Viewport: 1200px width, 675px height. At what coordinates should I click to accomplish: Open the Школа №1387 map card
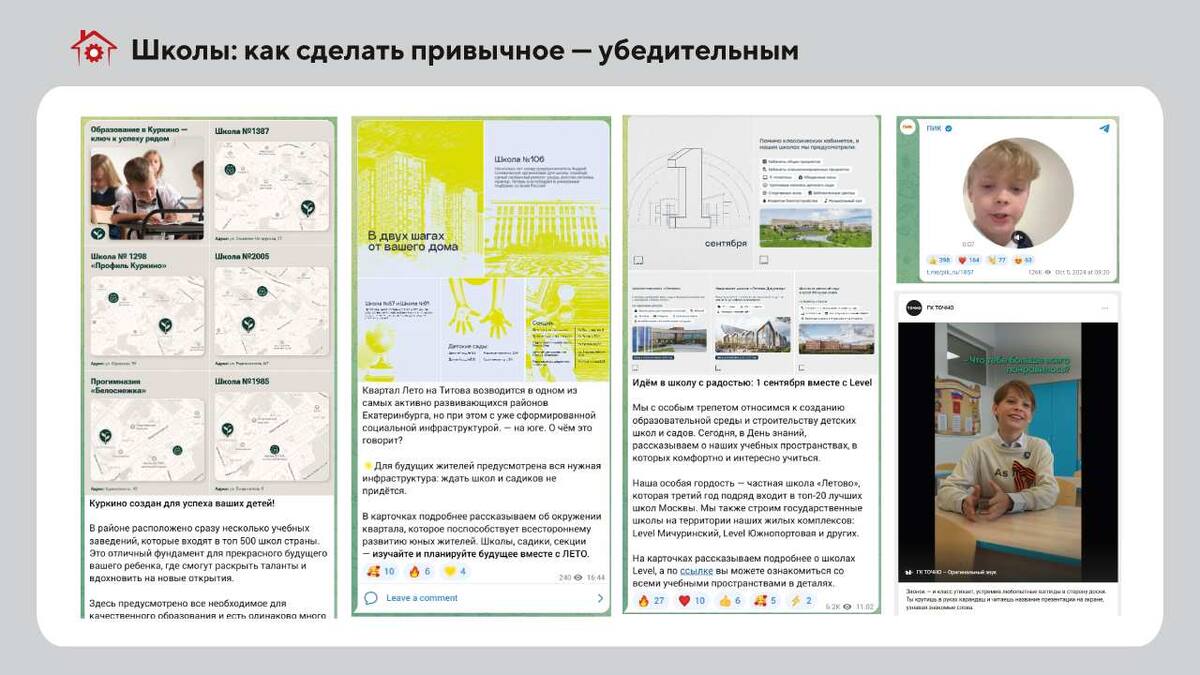pos(273,183)
